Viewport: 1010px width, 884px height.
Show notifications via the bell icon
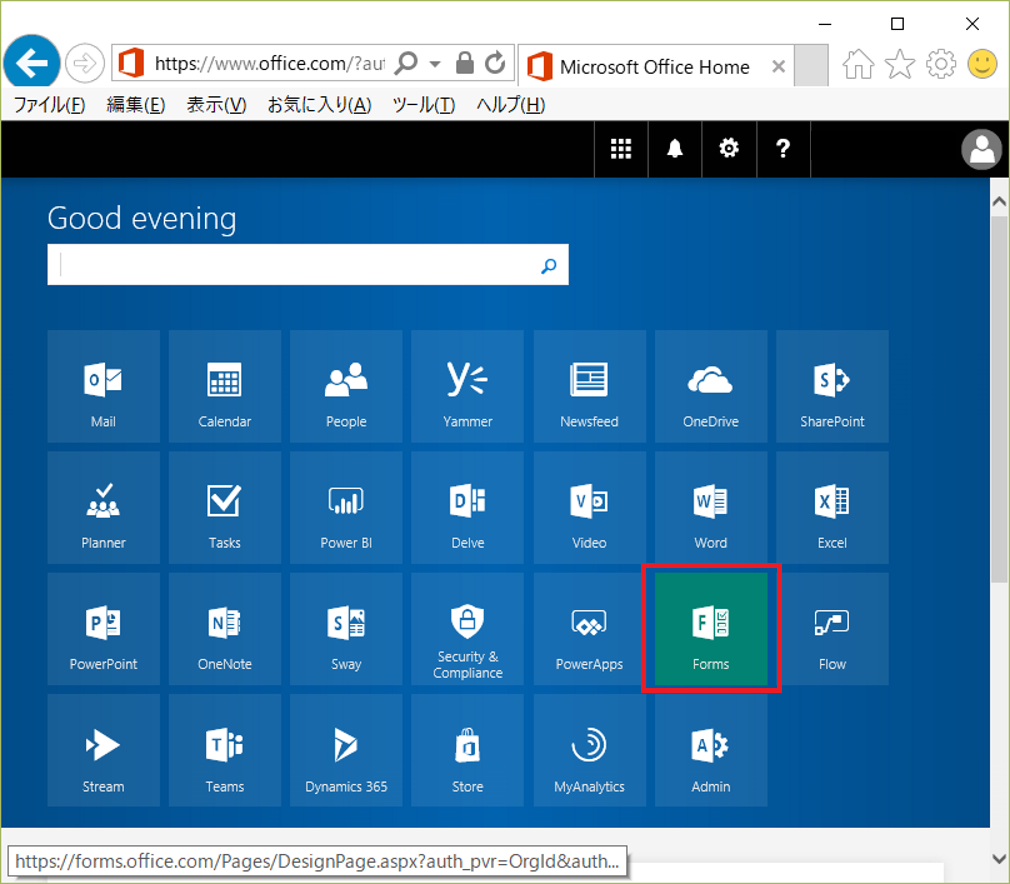tap(674, 149)
